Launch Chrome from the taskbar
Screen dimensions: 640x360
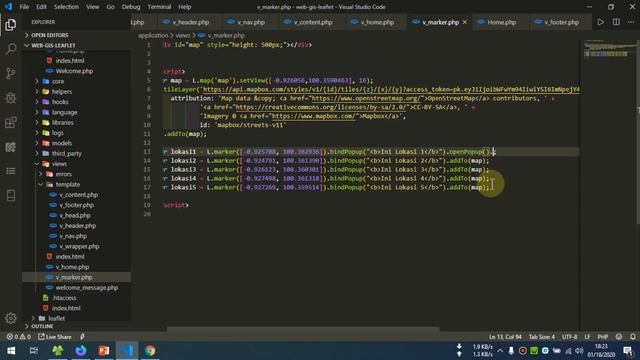150,351
